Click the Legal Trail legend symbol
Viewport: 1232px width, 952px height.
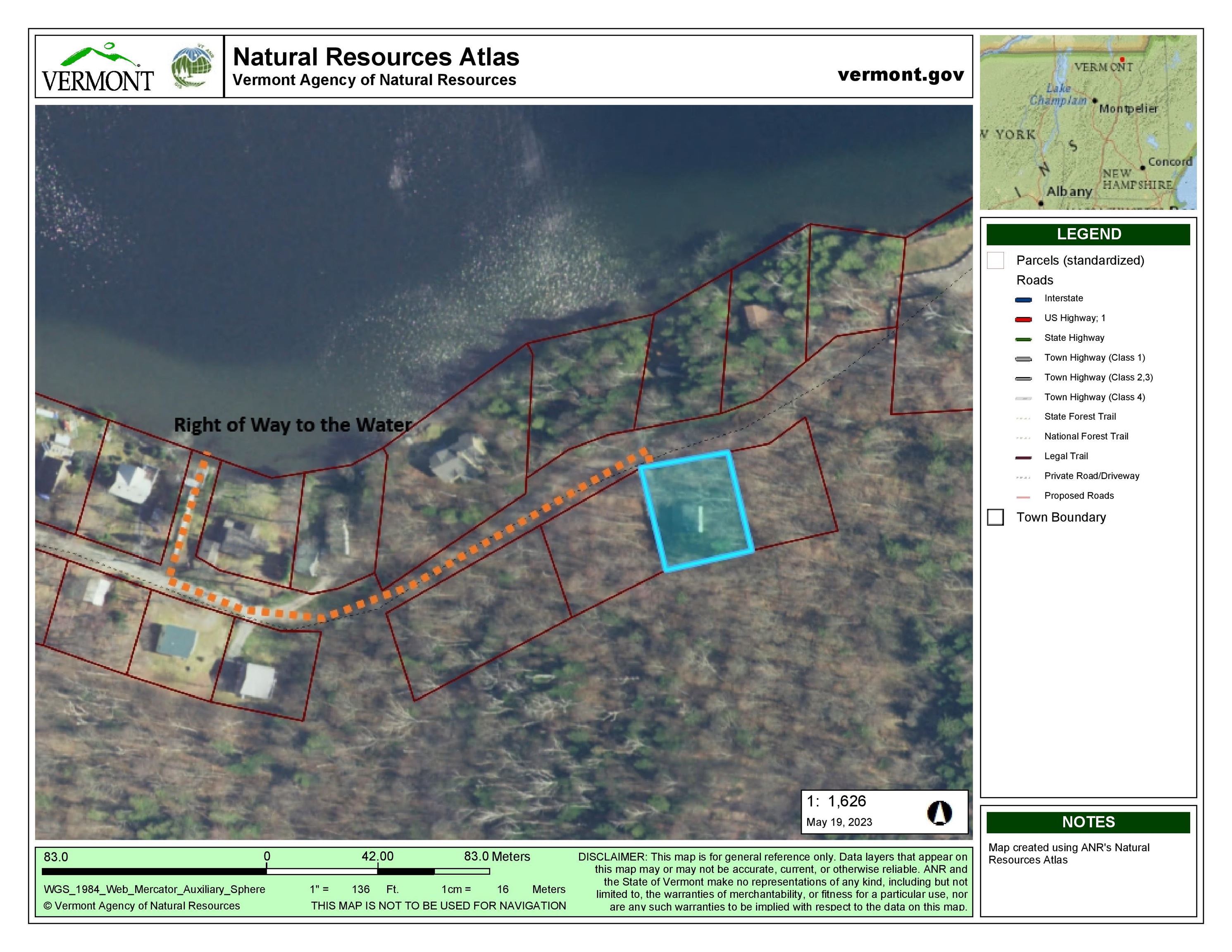1023,457
